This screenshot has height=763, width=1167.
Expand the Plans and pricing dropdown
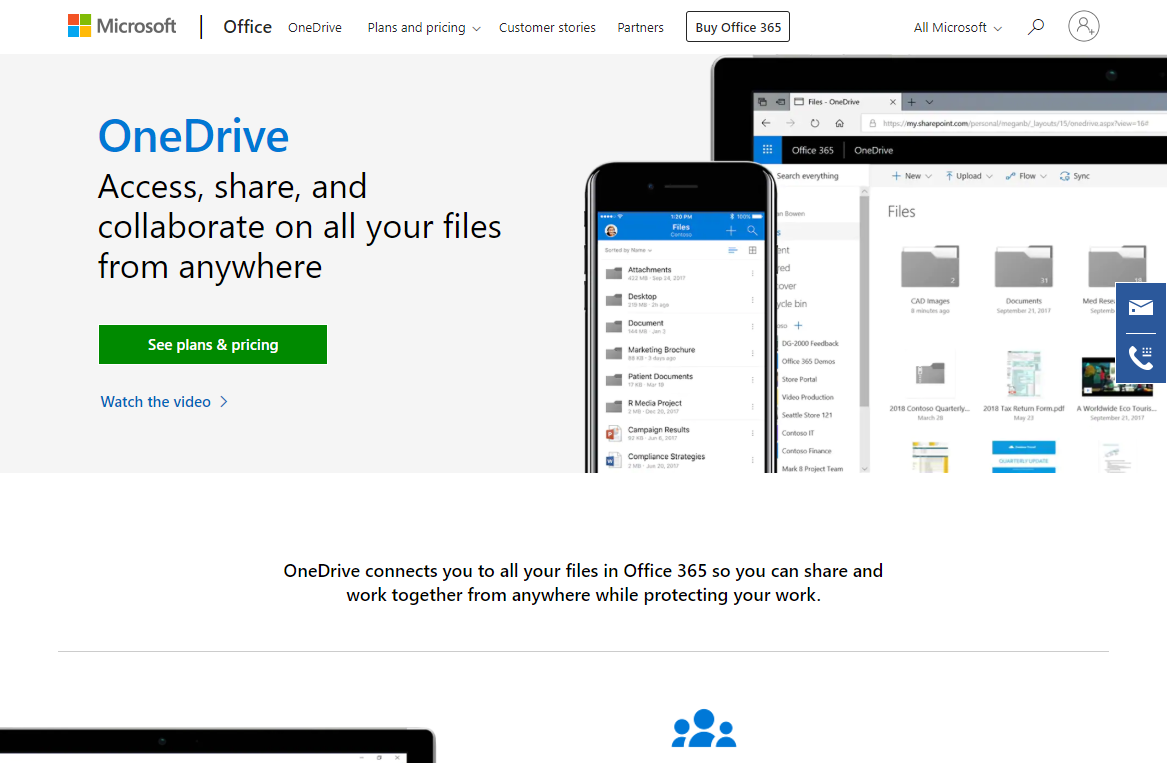[423, 28]
